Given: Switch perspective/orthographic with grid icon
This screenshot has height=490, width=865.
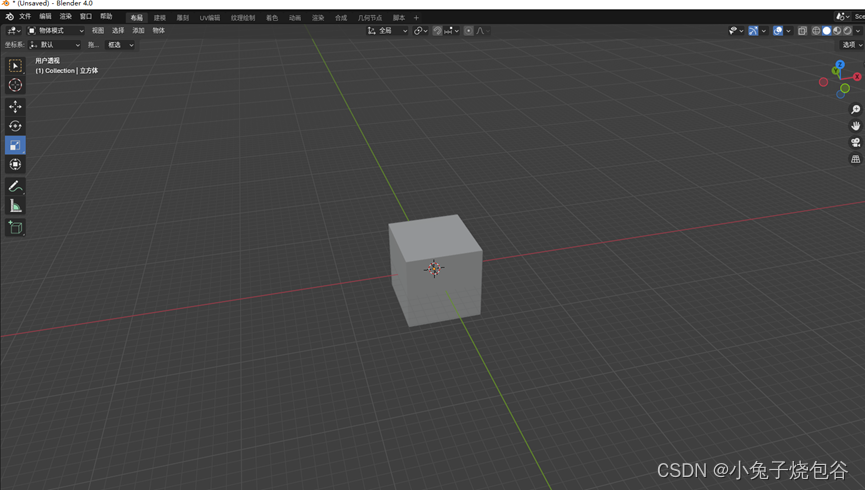Looking at the screenshot, I should click(x=855, y=159).
